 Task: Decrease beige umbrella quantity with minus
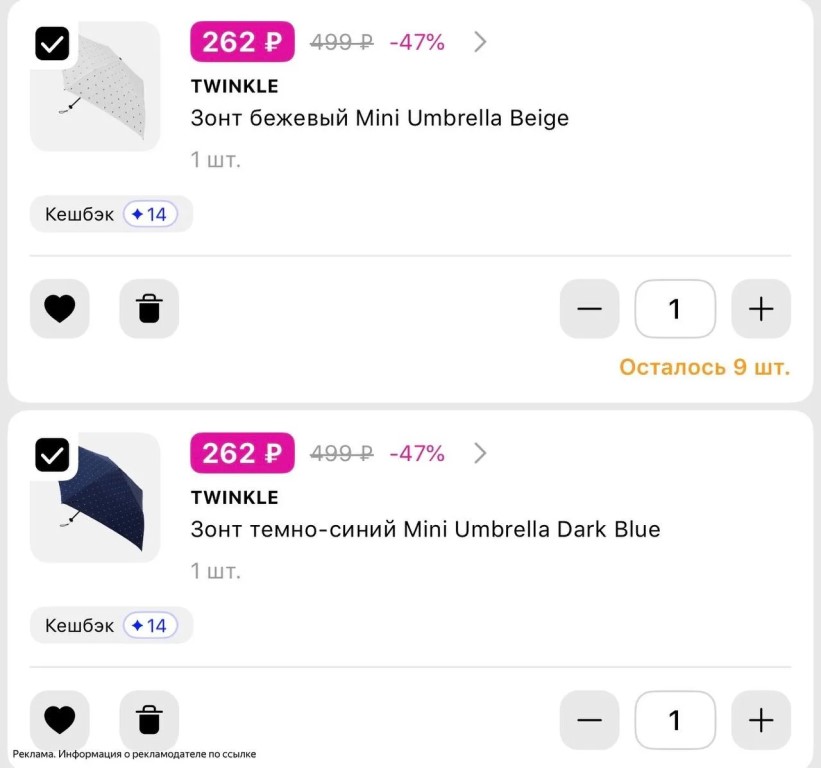(x=590, y=308)
